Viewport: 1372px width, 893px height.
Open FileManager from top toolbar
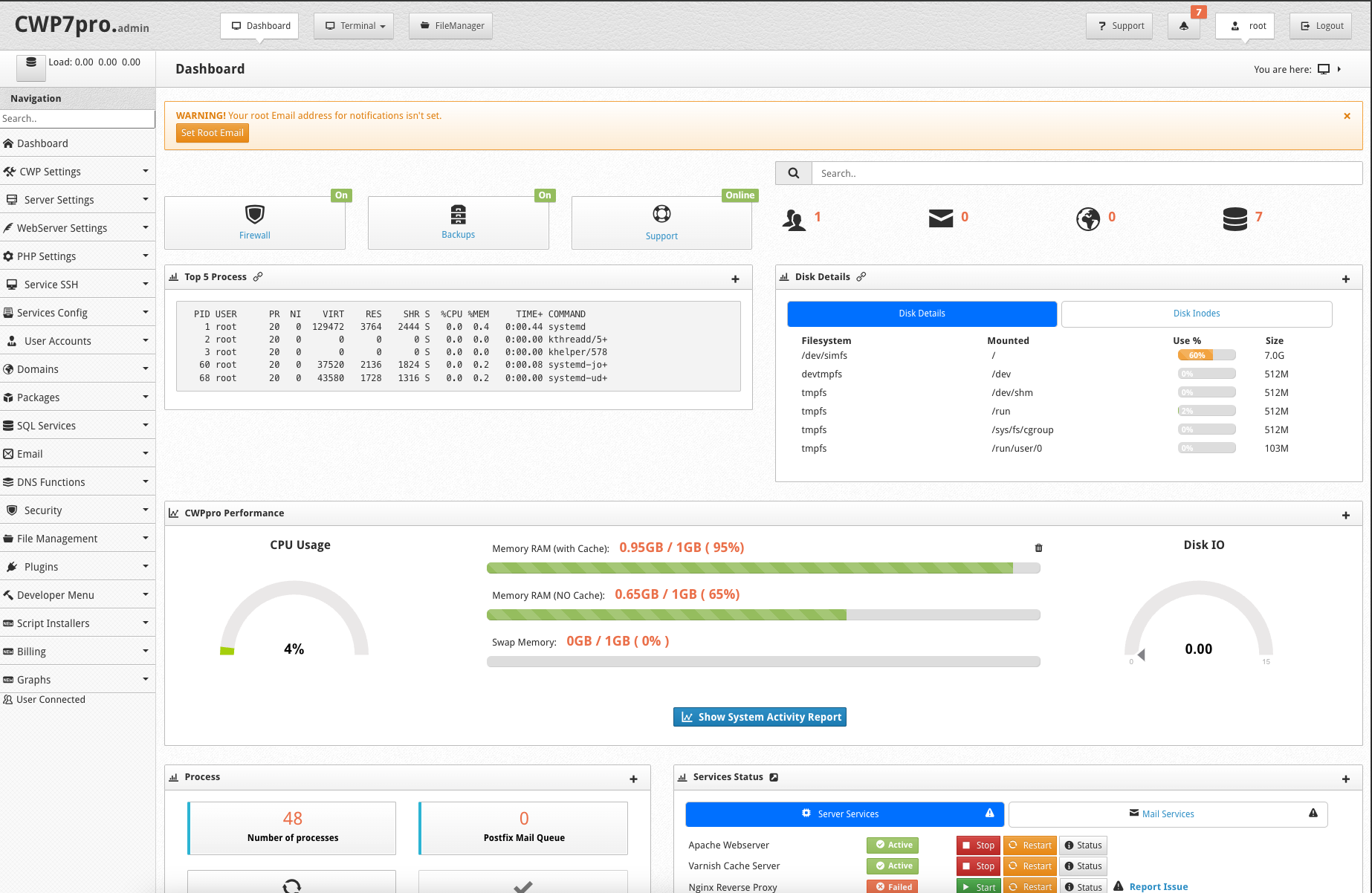(x=450, y=26)
